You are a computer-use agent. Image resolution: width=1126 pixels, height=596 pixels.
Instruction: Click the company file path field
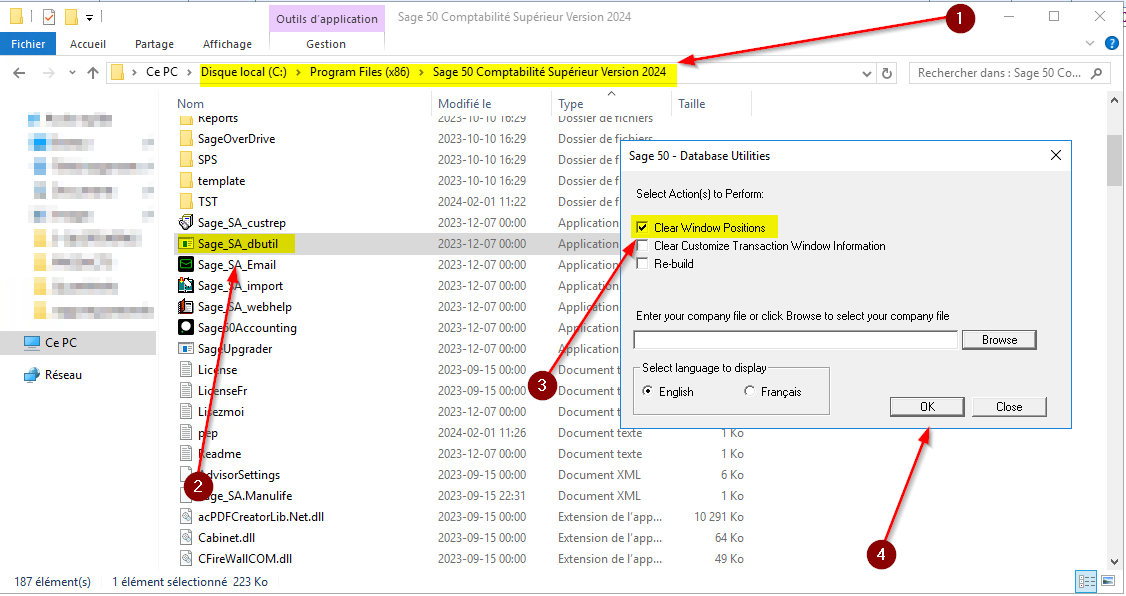795,340
